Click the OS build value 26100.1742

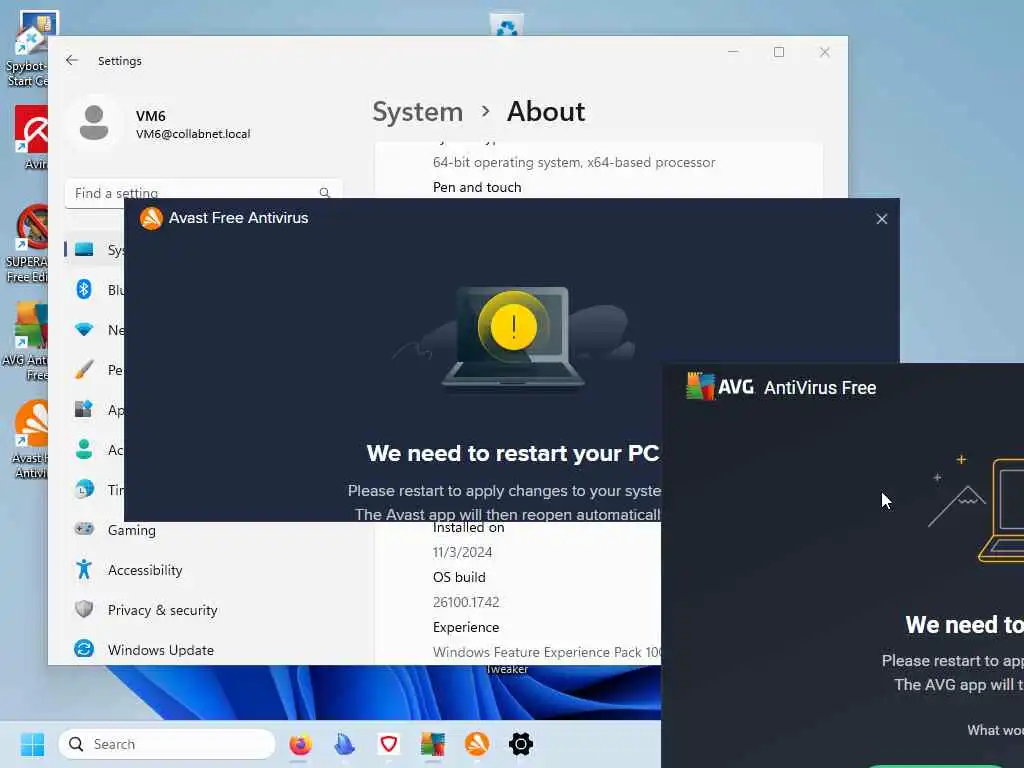click(x=466, y=602)
